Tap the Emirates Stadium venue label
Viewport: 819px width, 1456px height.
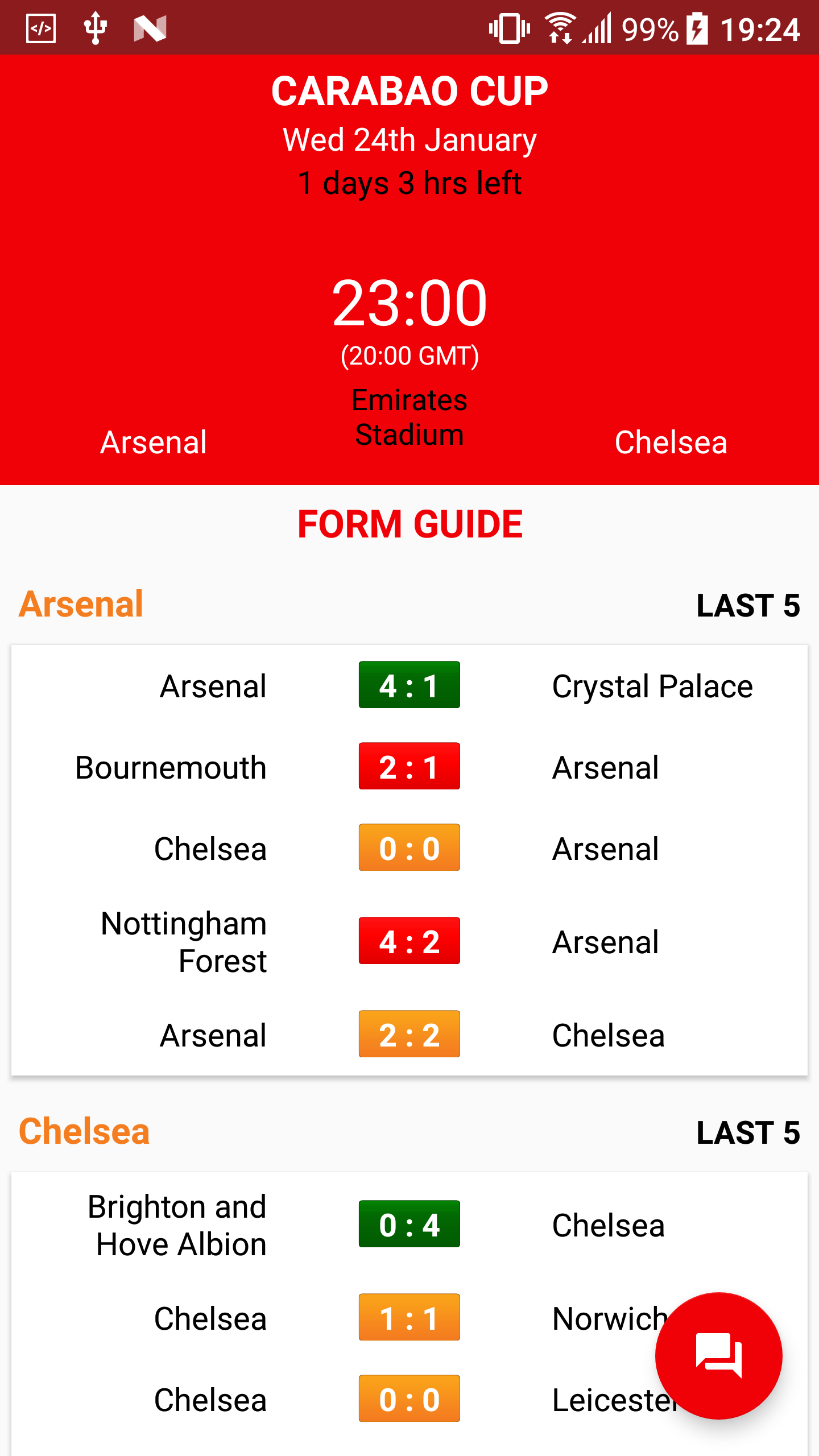pyautogui.click(x=409, y=417)
